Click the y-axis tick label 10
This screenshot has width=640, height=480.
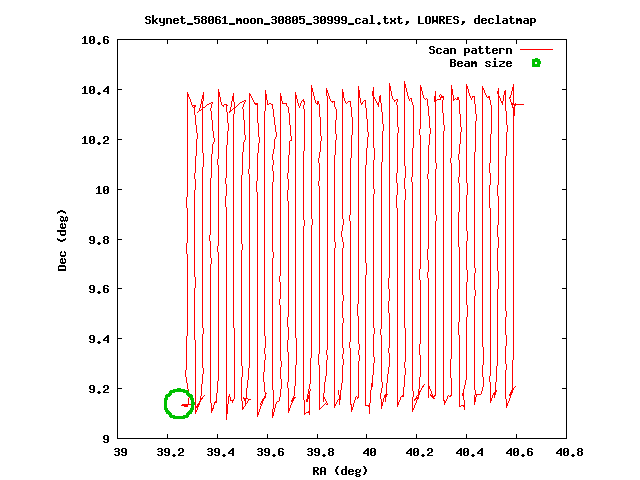click(102, 190)
